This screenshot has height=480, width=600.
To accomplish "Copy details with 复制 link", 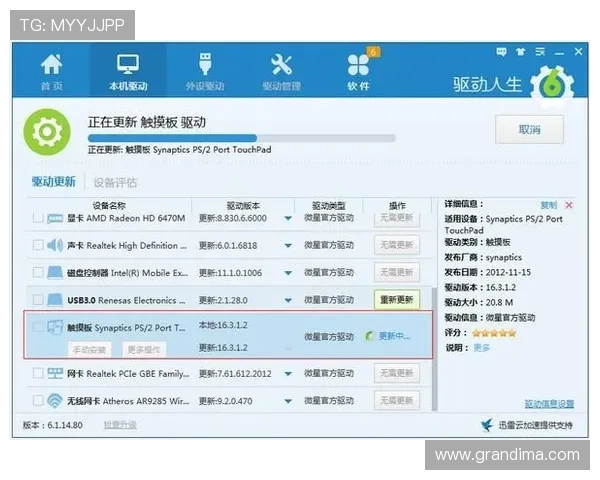I will pyautogui.click(x=549, y=205).
